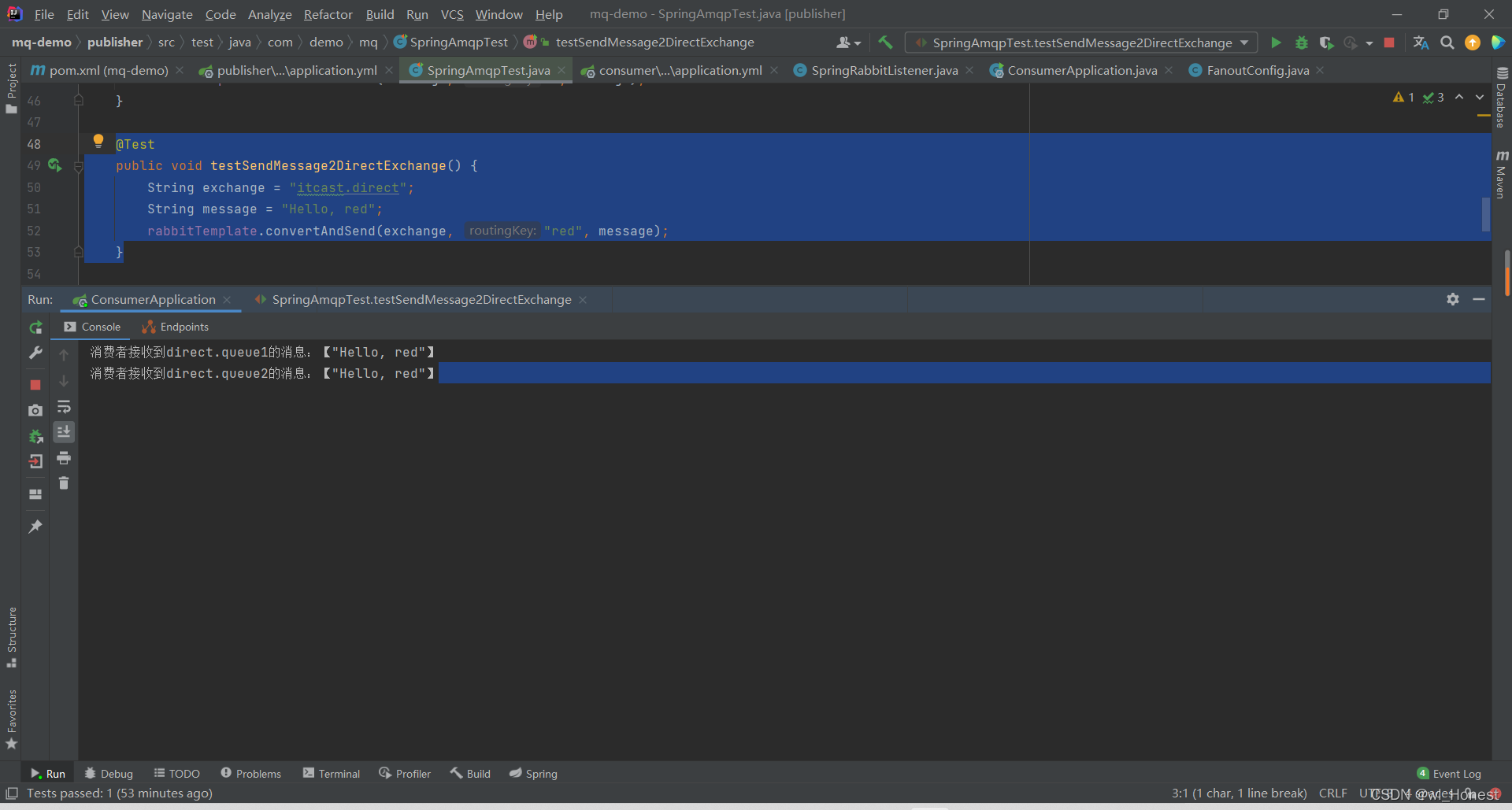Clear console output with trash icon
Screen dimensions: 1512x810
(x=64, y=483)
